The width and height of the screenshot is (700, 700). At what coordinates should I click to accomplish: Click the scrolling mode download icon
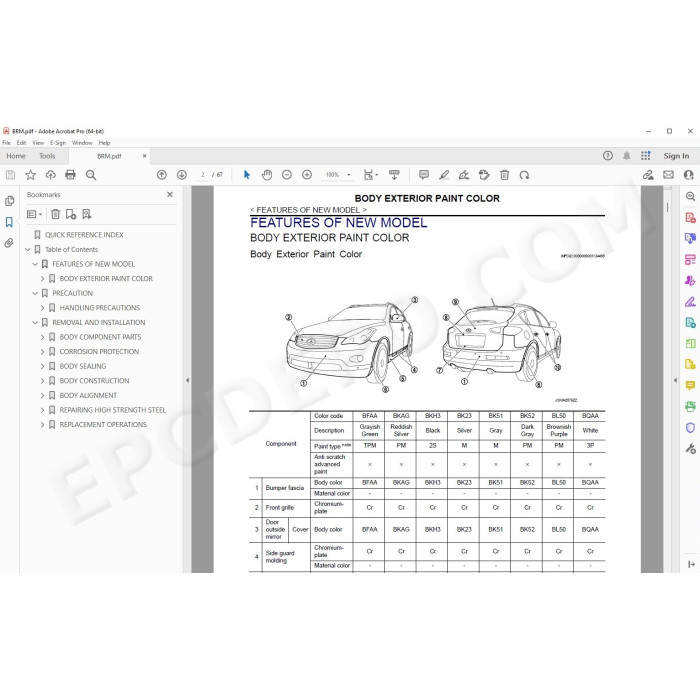pos(394,175)
